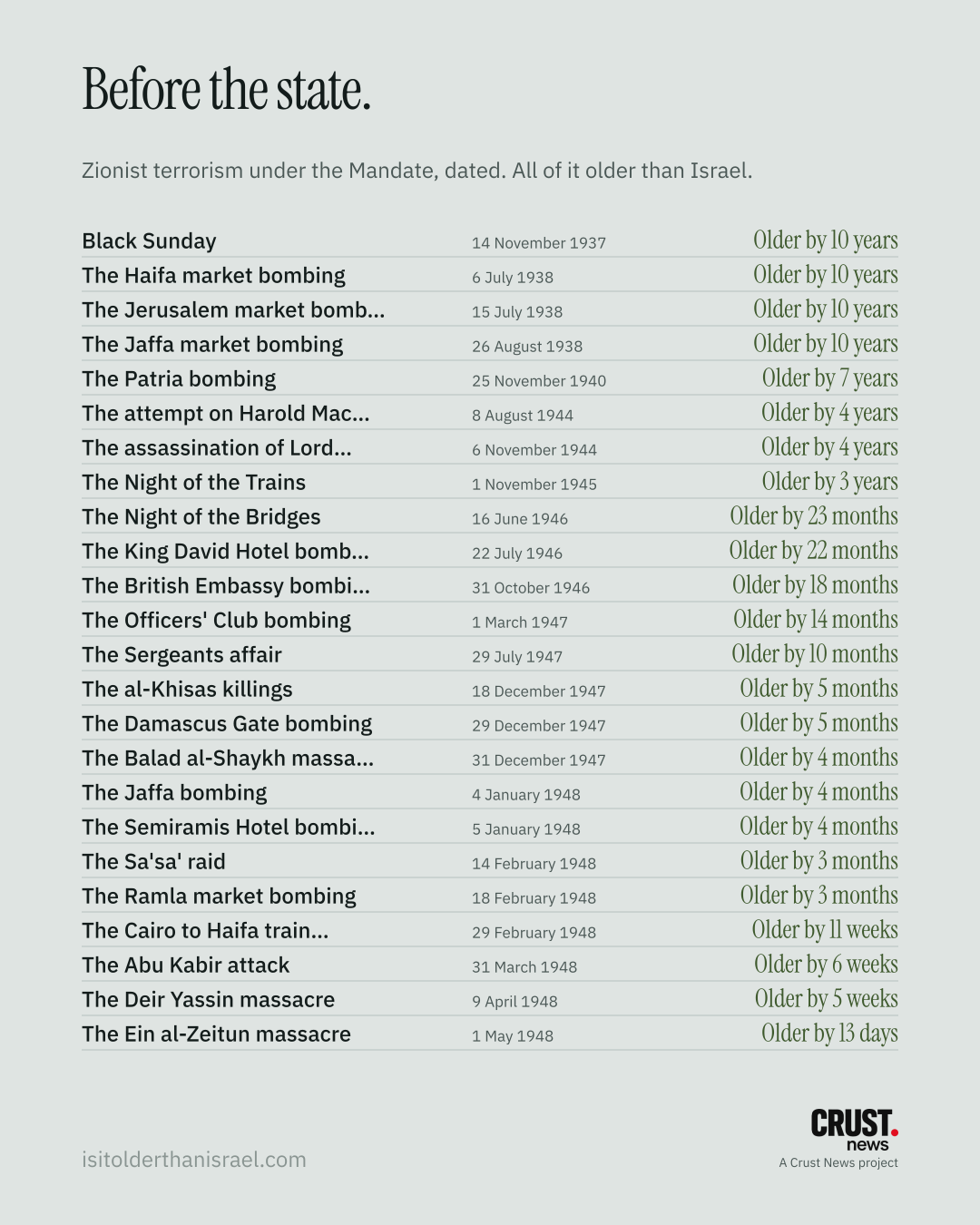
Task: Select the Black Sunday entry
Action: [x=490, y=240]
